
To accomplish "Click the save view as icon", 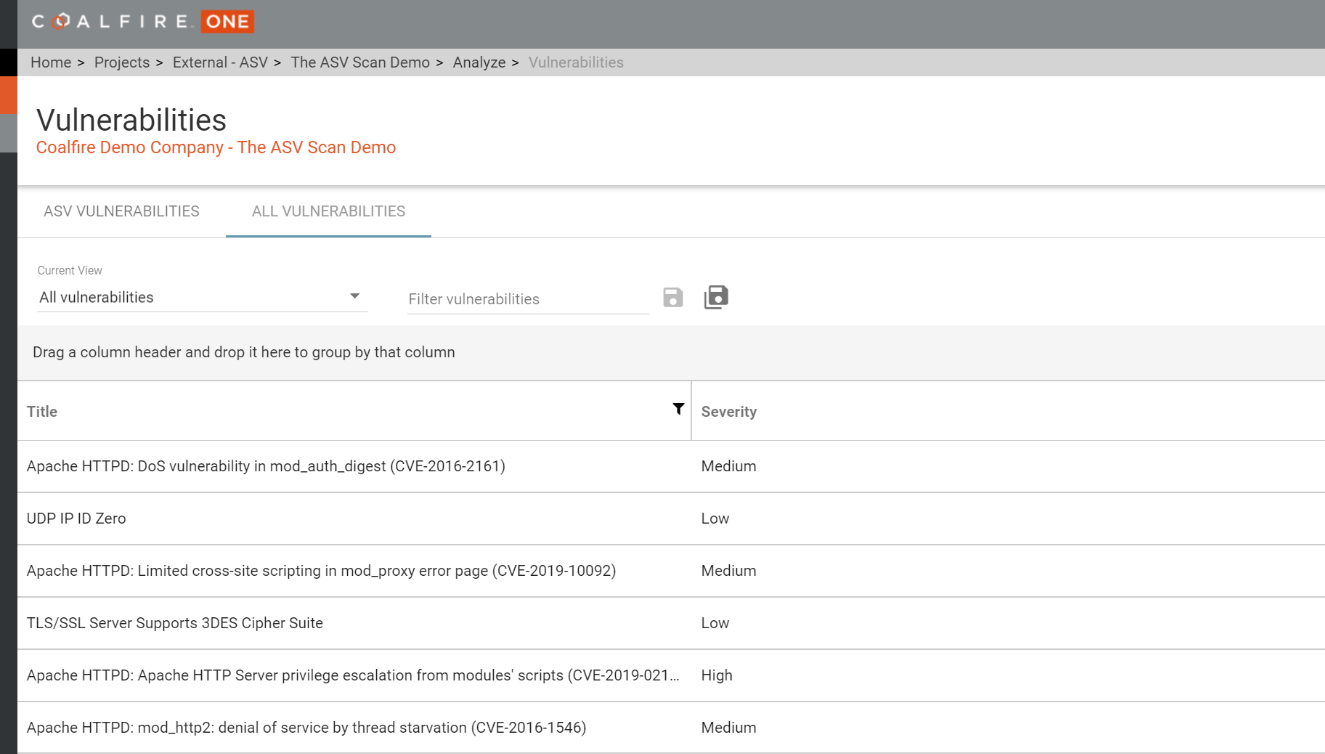I will [x=716, y=297].
